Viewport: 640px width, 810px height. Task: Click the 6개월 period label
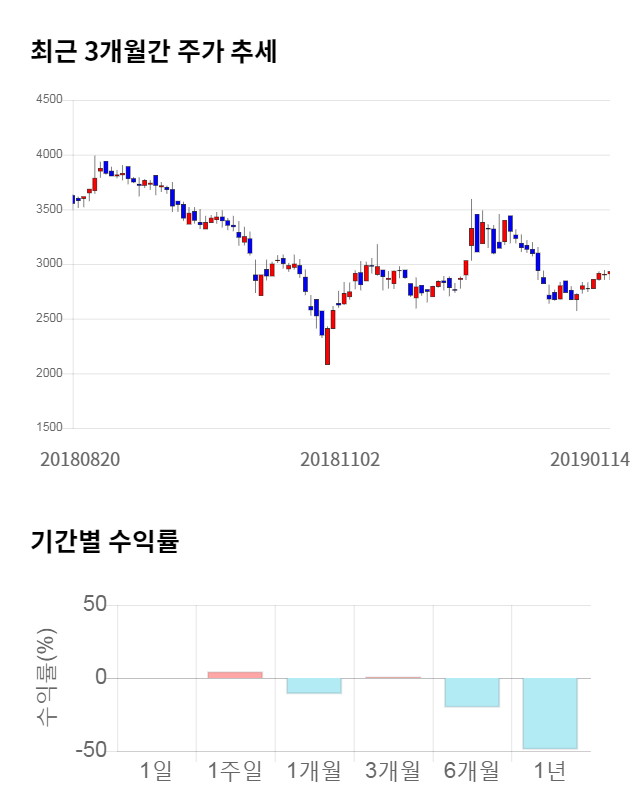pyautogui.click(x=472, y=770)
